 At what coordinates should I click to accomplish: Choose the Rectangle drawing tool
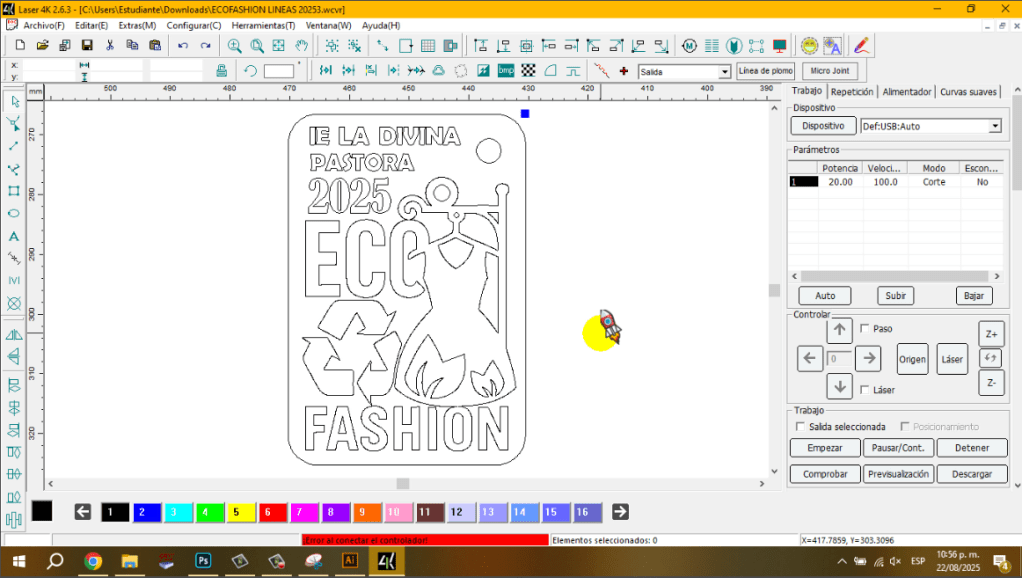[x=14, y=190]
